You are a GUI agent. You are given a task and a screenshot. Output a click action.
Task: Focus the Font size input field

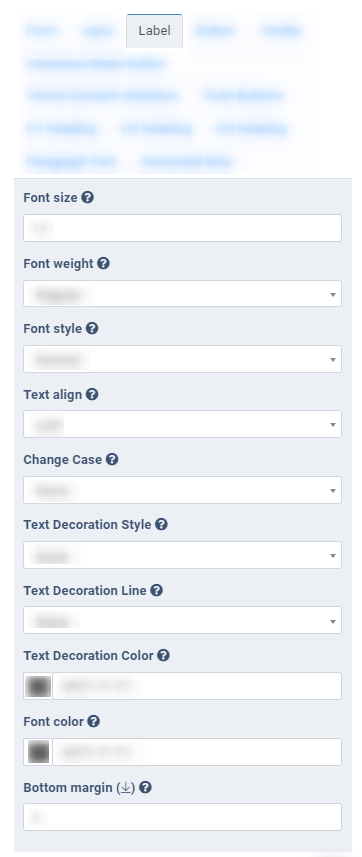tap(183, 228)
